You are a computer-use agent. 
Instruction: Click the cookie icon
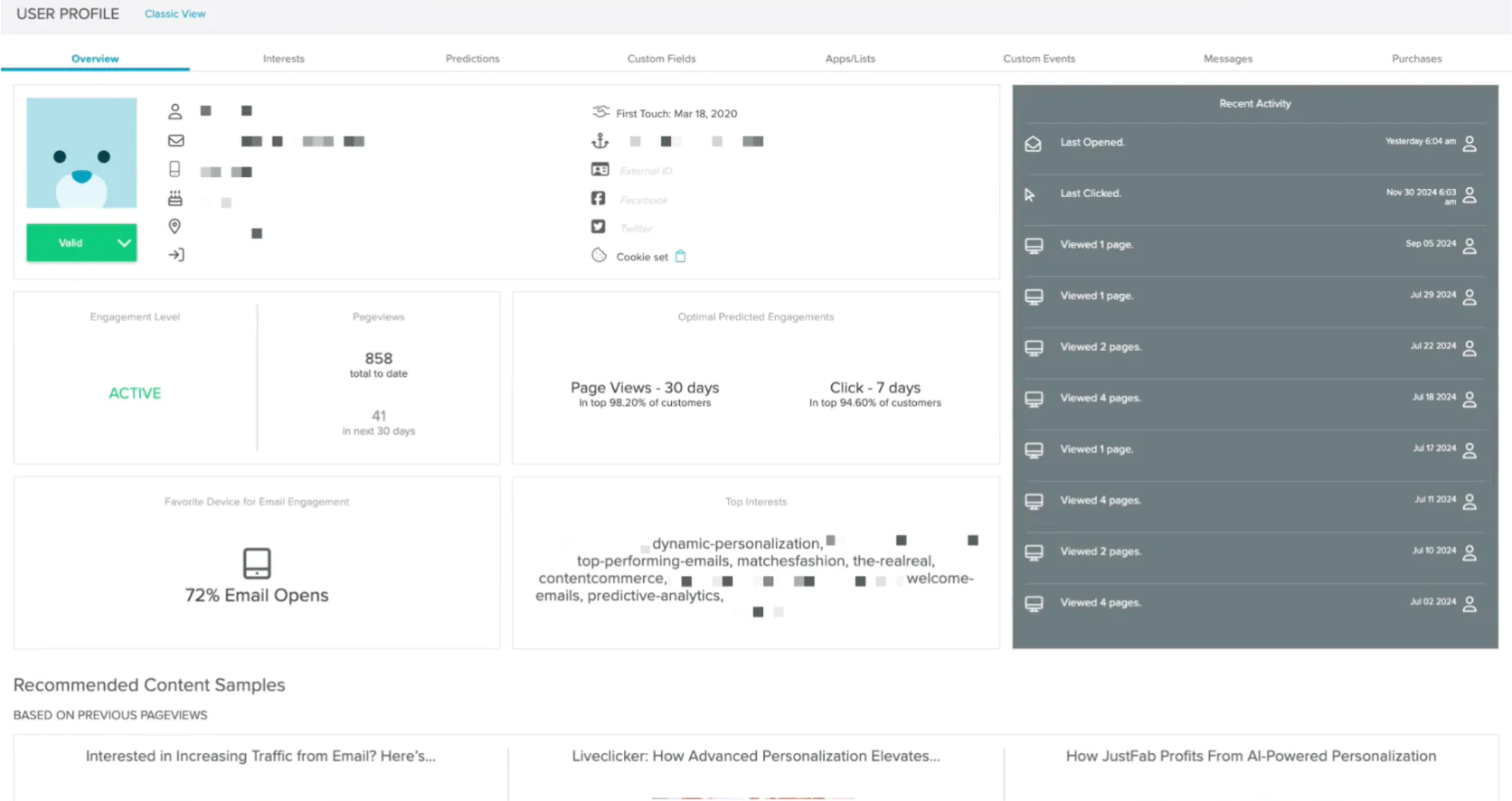tap(599, 255)
